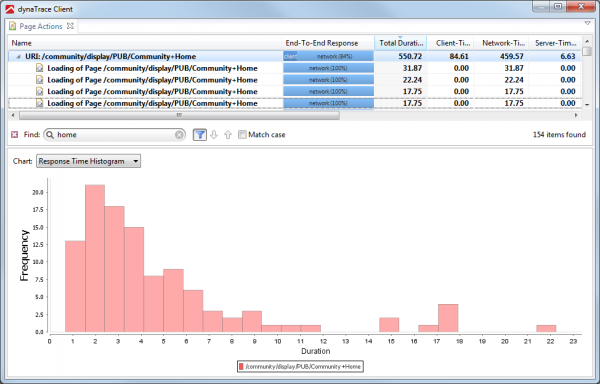Screen dimensions: 600x384
Task: Click the horizontal scrollbar thumb
Action: (179, 115)
